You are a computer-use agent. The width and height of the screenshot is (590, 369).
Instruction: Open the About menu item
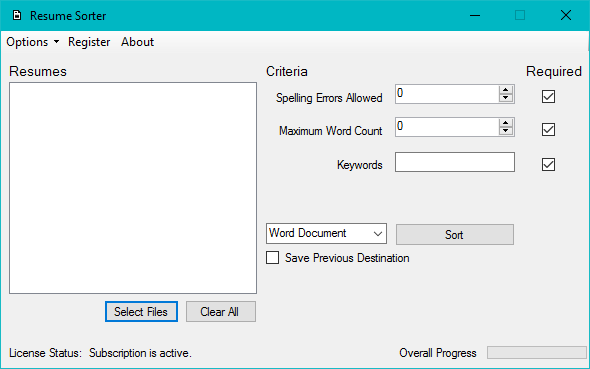137,42
